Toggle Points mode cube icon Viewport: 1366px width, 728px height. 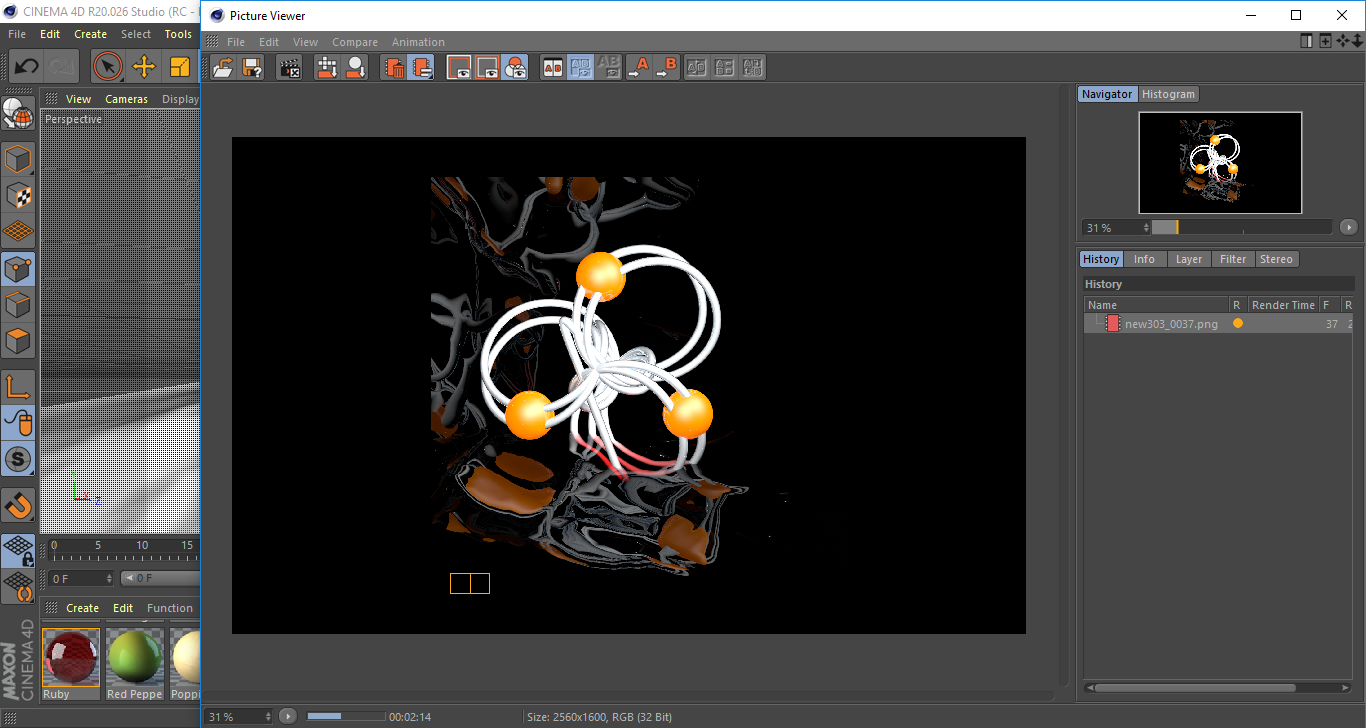18,269
